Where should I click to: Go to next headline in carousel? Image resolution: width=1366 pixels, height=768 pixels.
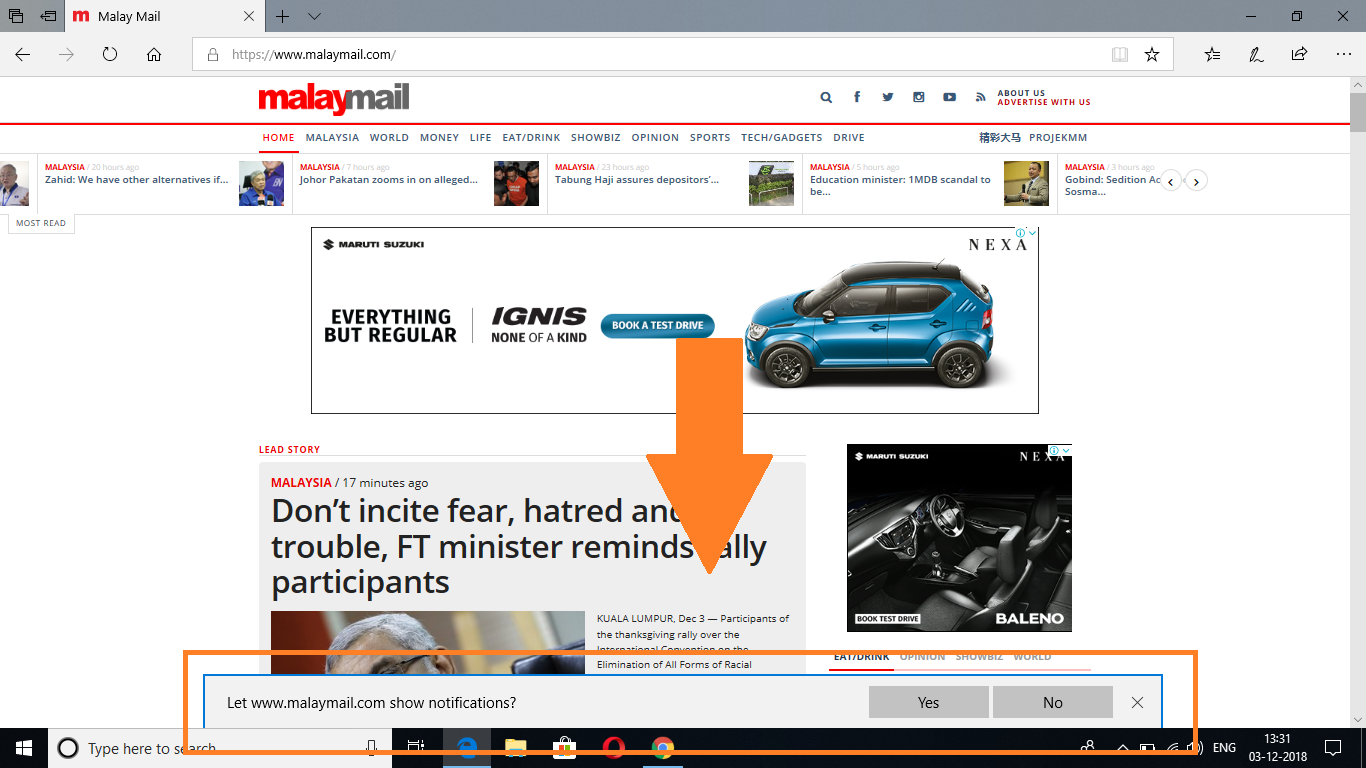(1196, 181)
